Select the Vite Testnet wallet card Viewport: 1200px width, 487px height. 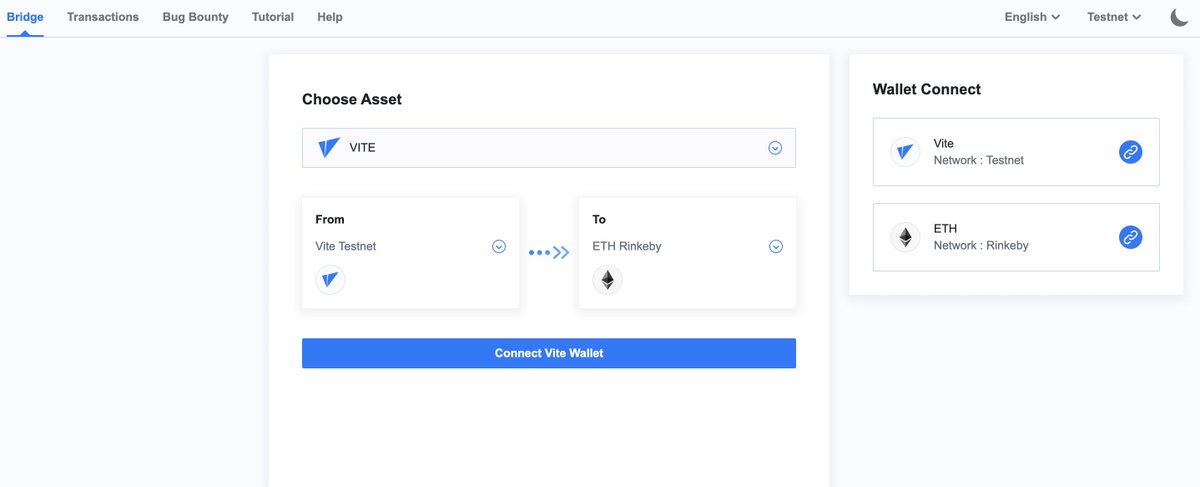tap(1016, 152)
